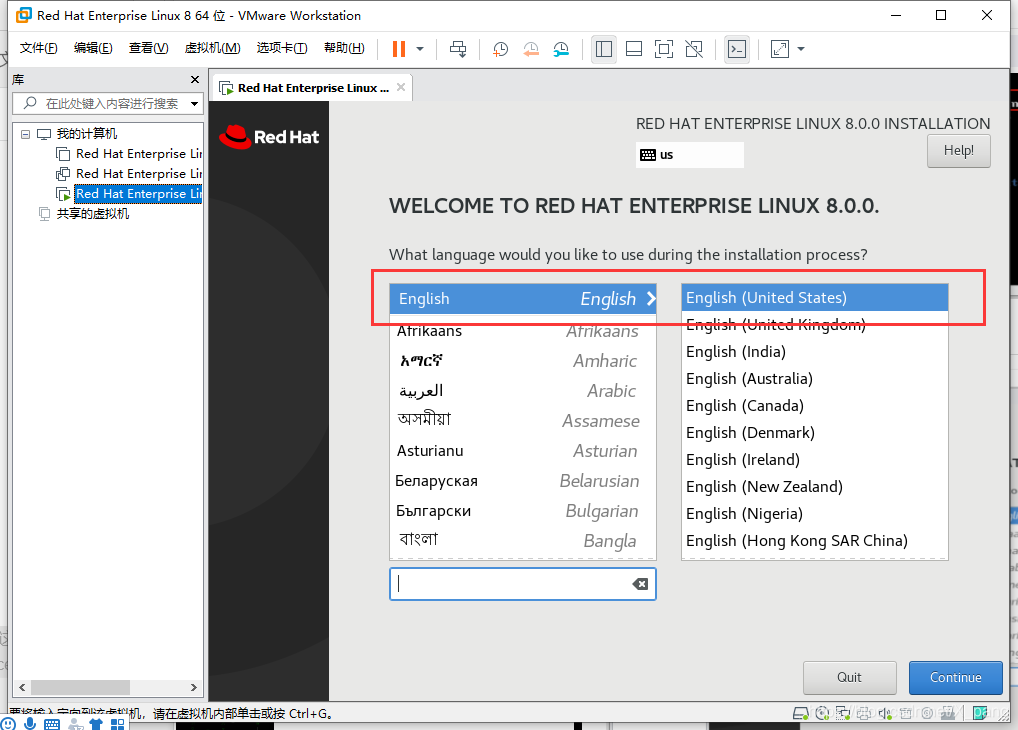Screen dimensions: 1018x730
Task: Select Assamese in the language list
Action: 523,421
